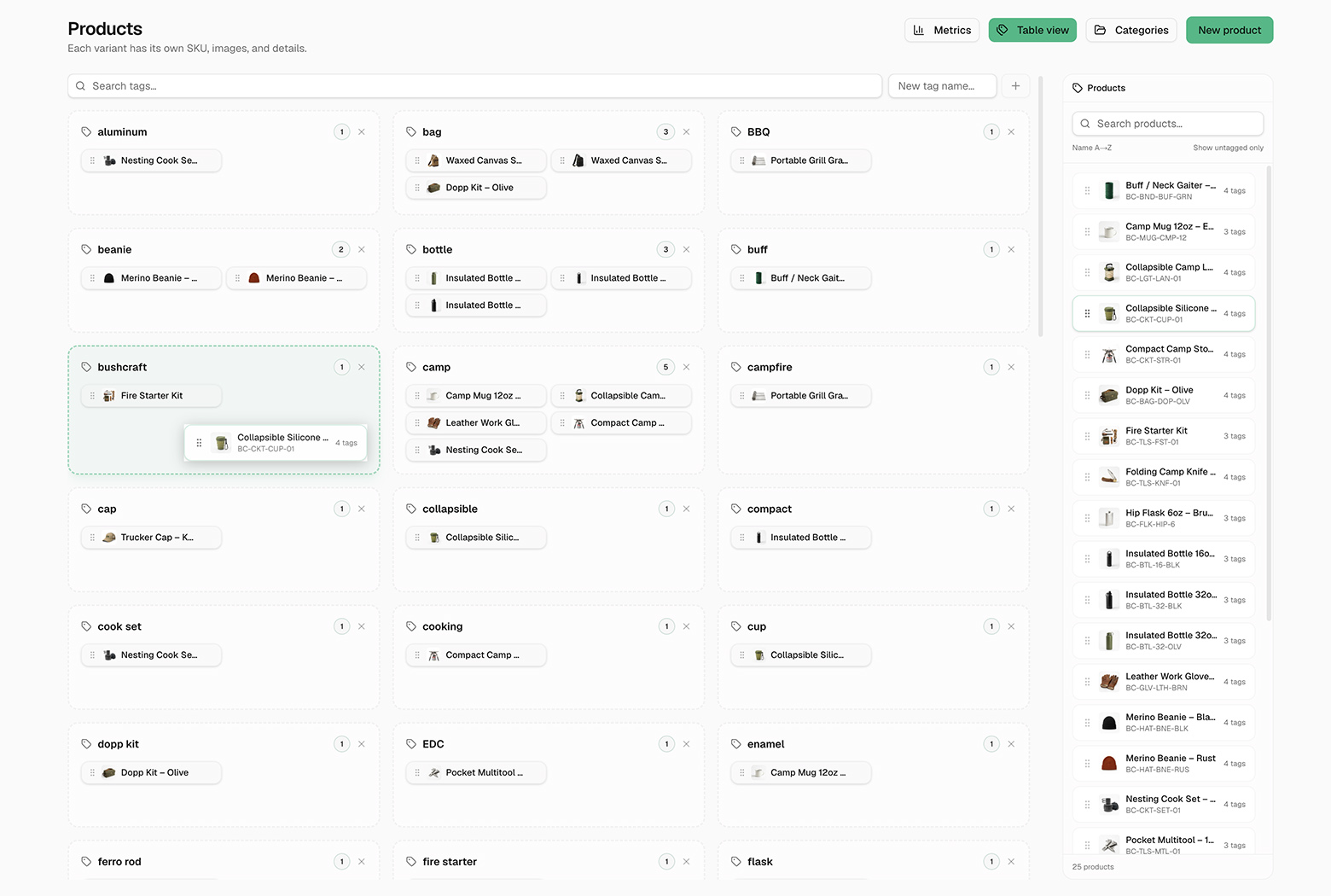The image size is (1331, 896).
Task: Delete the compact tag
Action: click(1011, 509)
